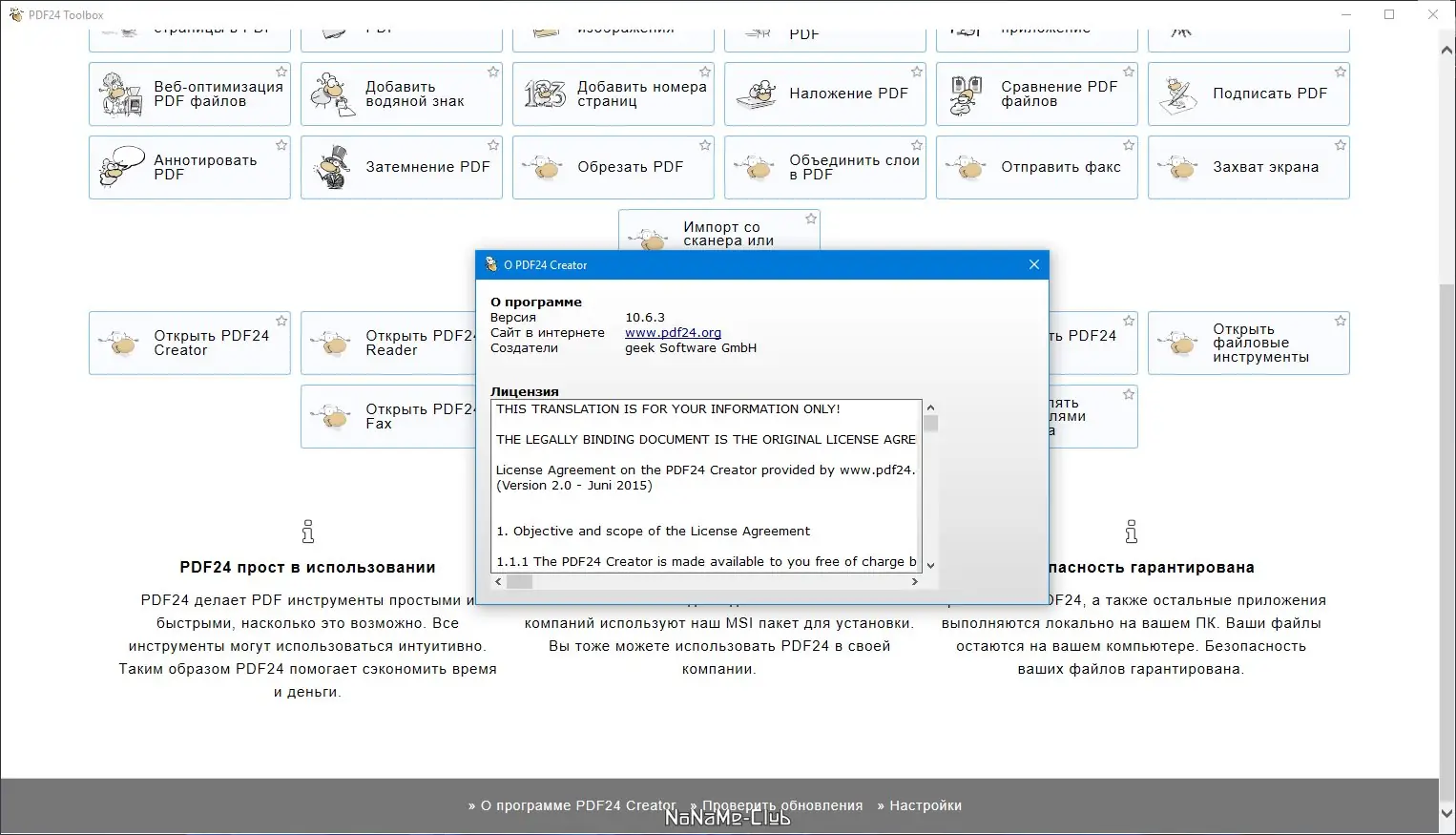This screenshot has height=835, width=1456.
Task: Click the main window scroll-up arrow
Action: click(1447, 52)
